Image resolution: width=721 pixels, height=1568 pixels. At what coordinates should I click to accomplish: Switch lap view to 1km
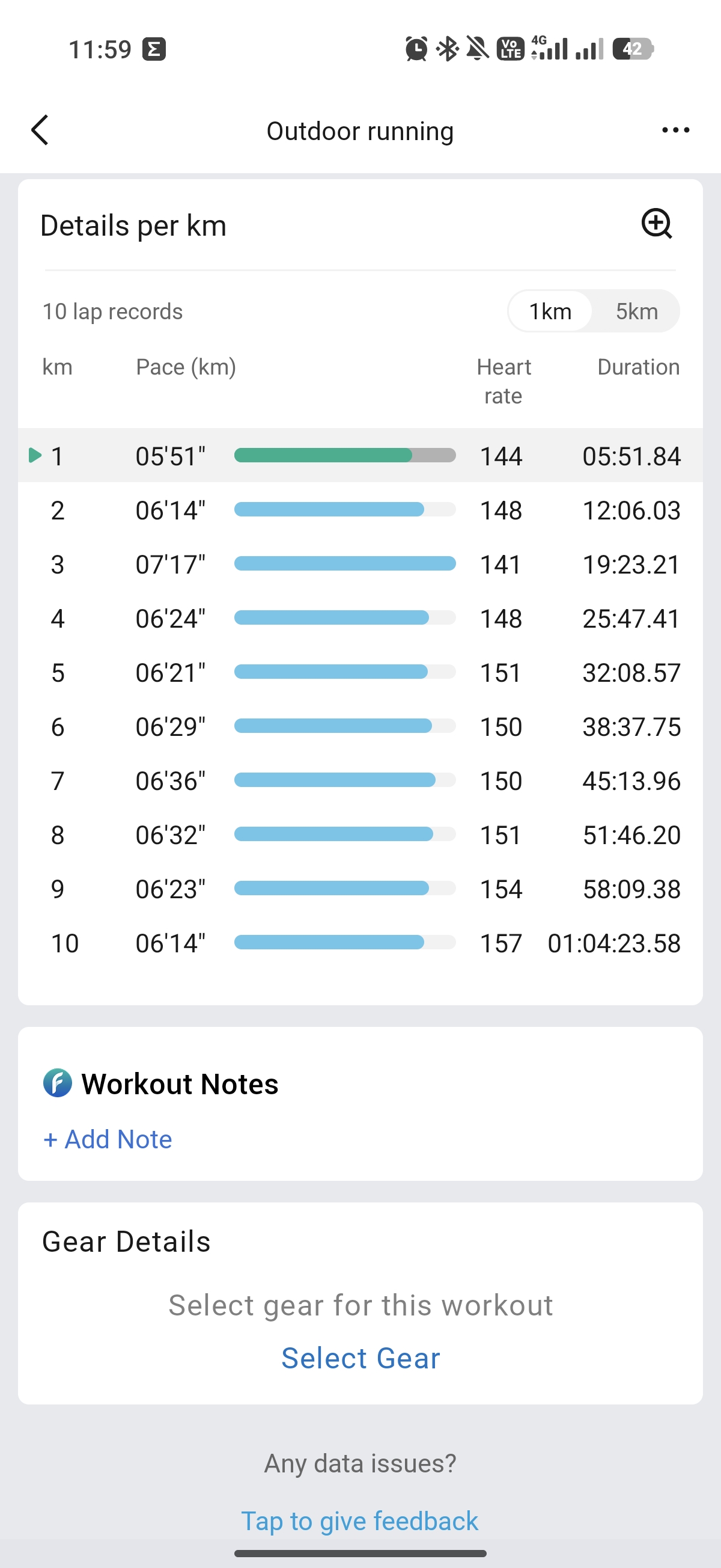(x=550, y=311)
